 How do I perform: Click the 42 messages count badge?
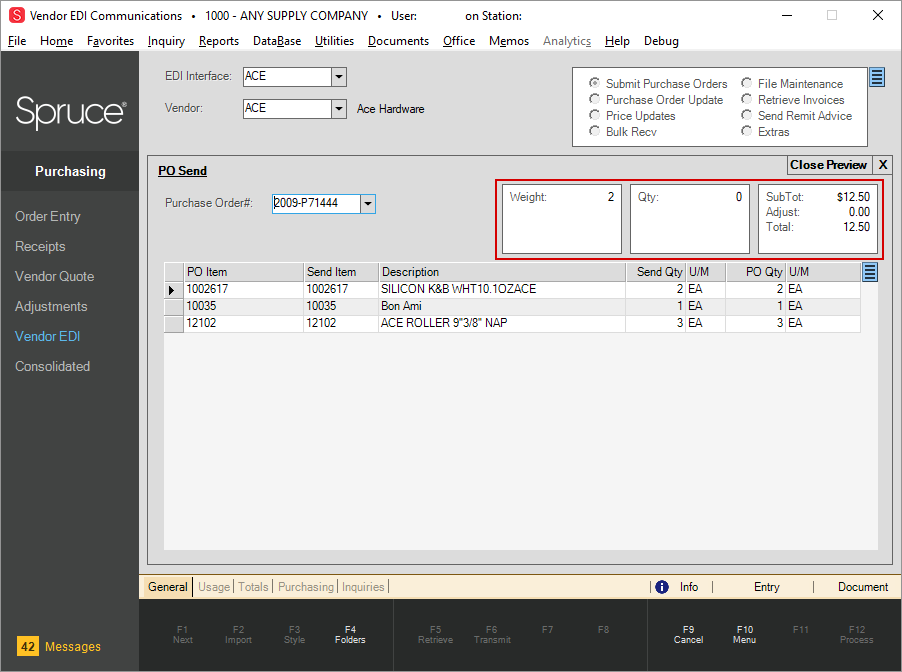[x=28, y=646]
